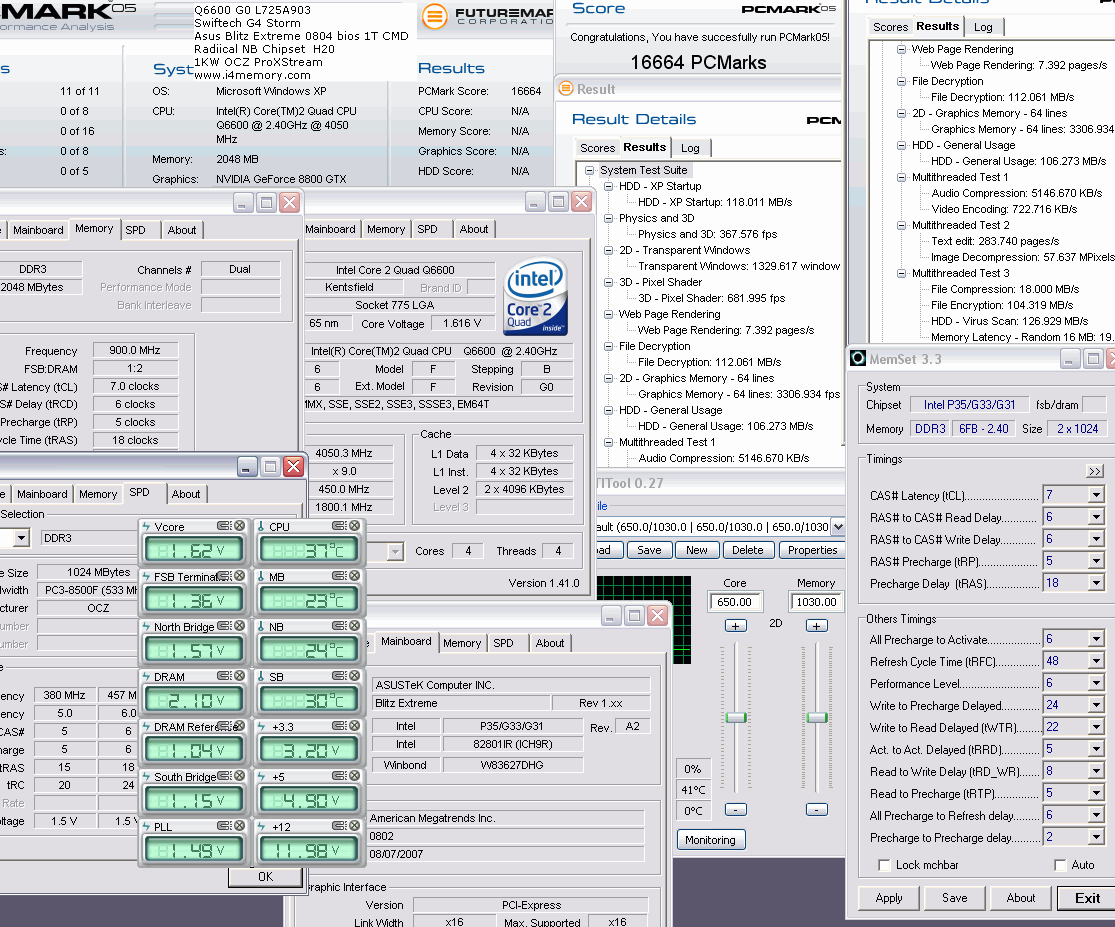Open settings icon on South Bridge voltage monitor
Image resolution: width=1115 pixels, height=927 pixels.
(x=224, y=776)
